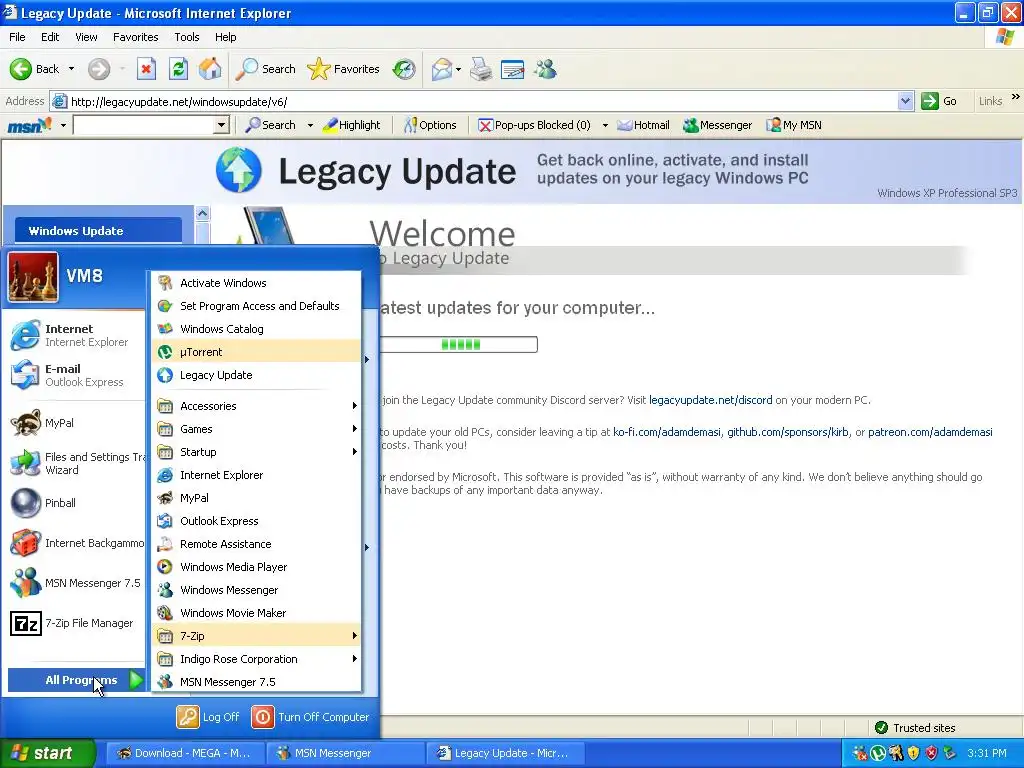This screenshot has height=768, width=1024.
Task: Click the Start button
Action: tap(48, 753)
